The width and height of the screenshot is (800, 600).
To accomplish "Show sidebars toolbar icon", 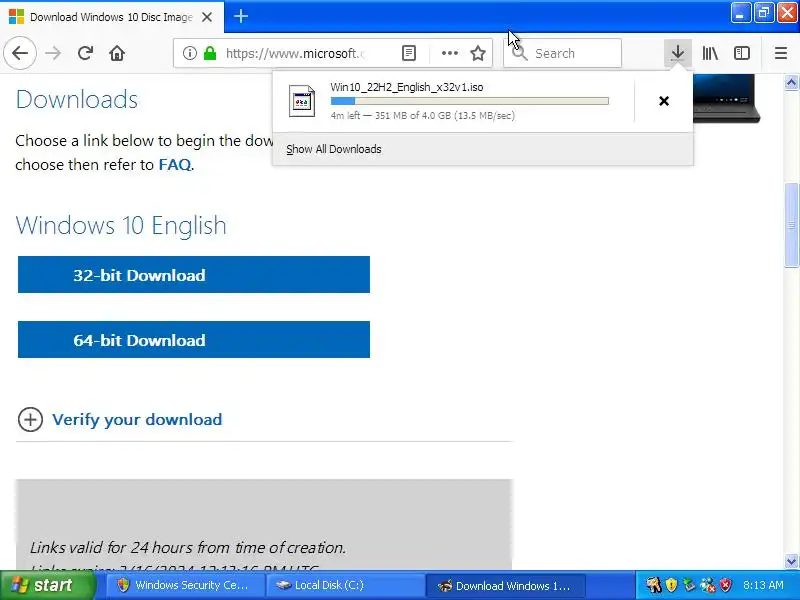I will point(742,53).
